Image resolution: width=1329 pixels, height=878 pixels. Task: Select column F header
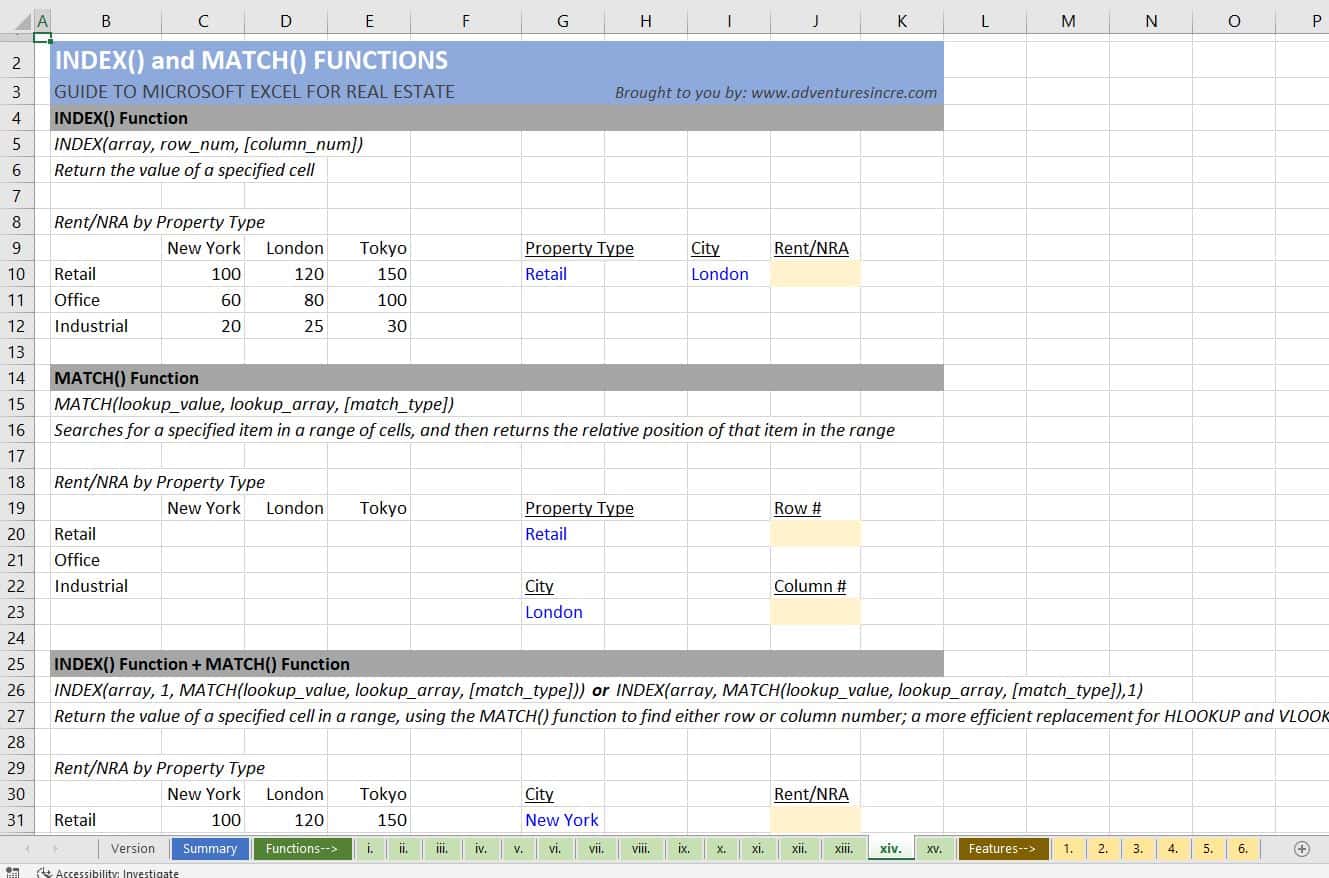coord(465,21)
